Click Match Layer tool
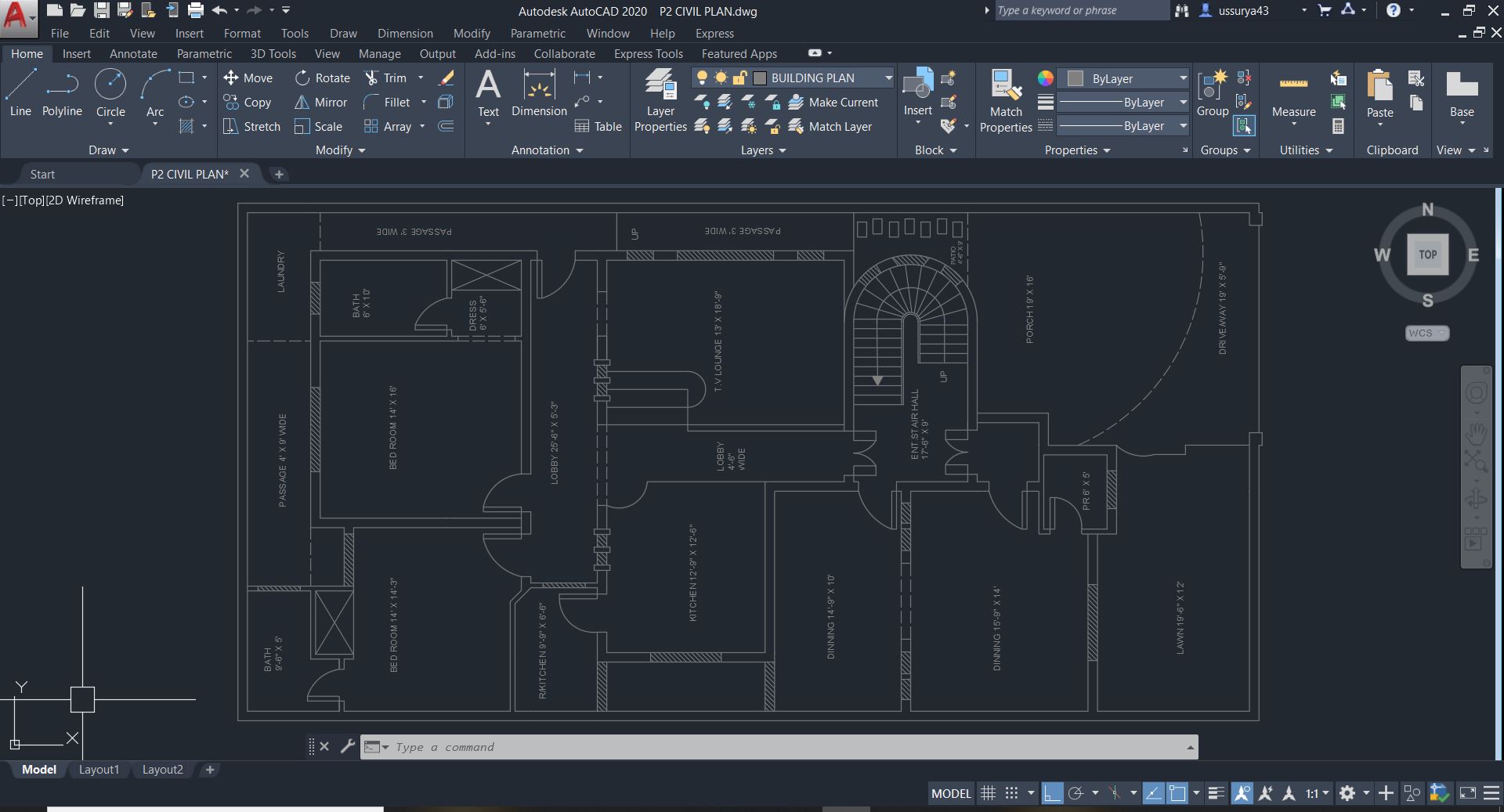 coord(830,126)
